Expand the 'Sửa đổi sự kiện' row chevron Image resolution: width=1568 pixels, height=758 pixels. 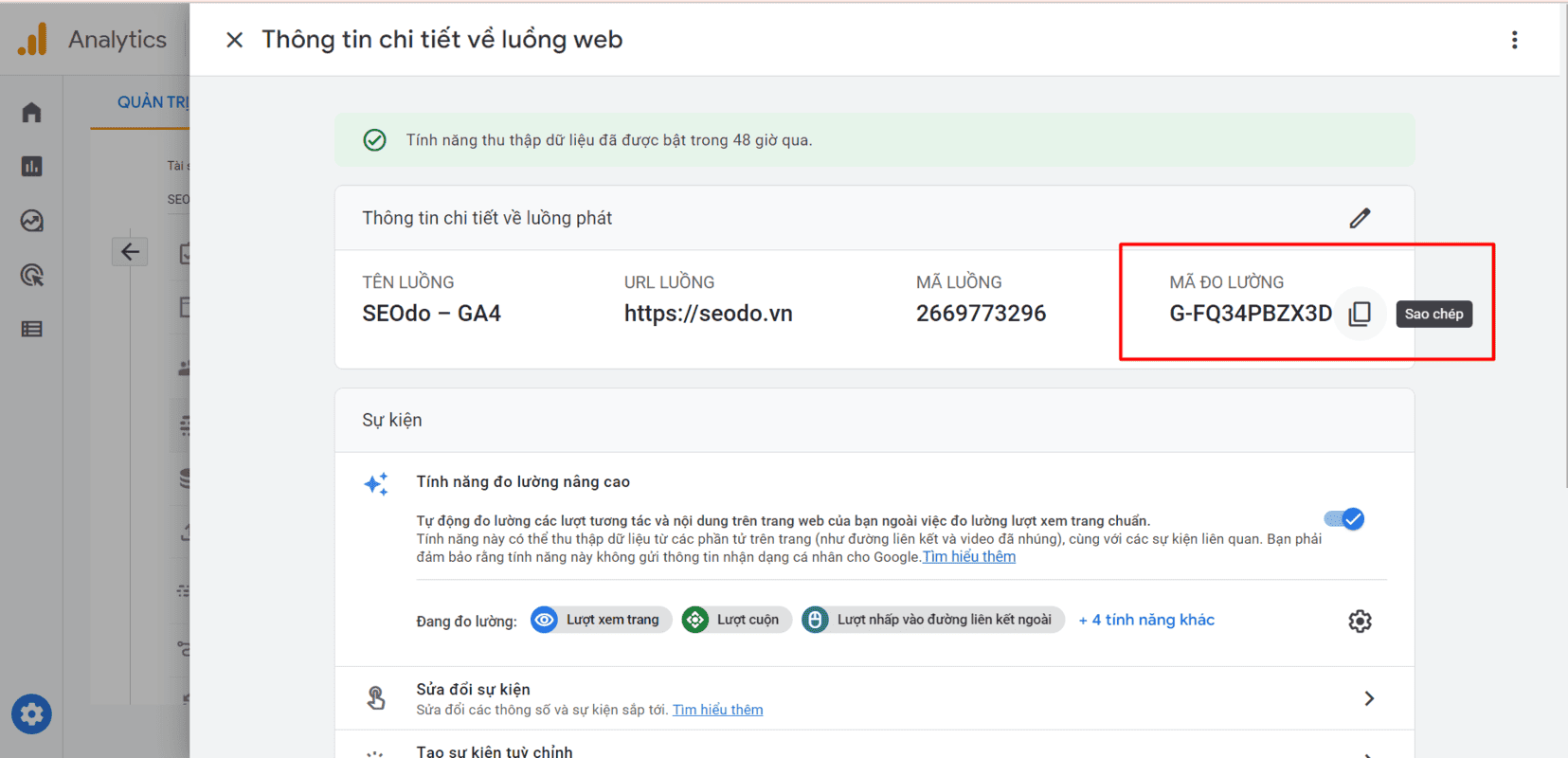[x=1368, y=698]
